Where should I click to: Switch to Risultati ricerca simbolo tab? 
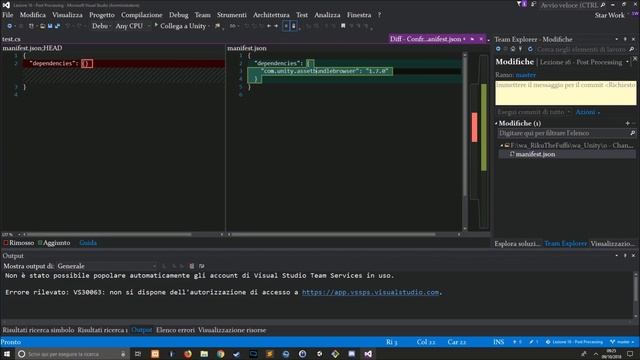[x=38, y=330]
